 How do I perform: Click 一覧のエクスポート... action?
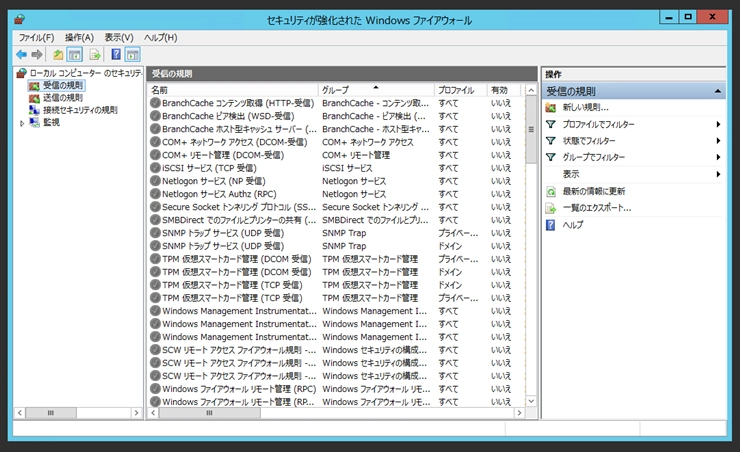click(597, 208)
